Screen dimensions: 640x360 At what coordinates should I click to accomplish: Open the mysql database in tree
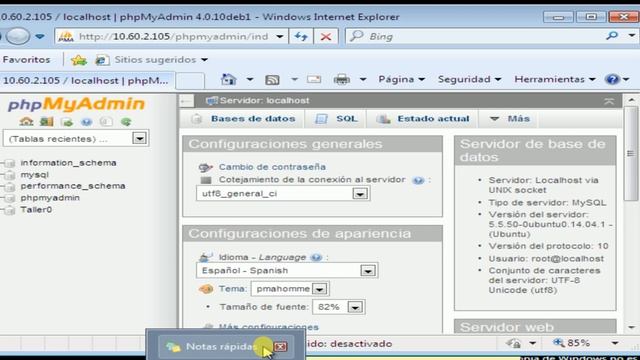35,175
